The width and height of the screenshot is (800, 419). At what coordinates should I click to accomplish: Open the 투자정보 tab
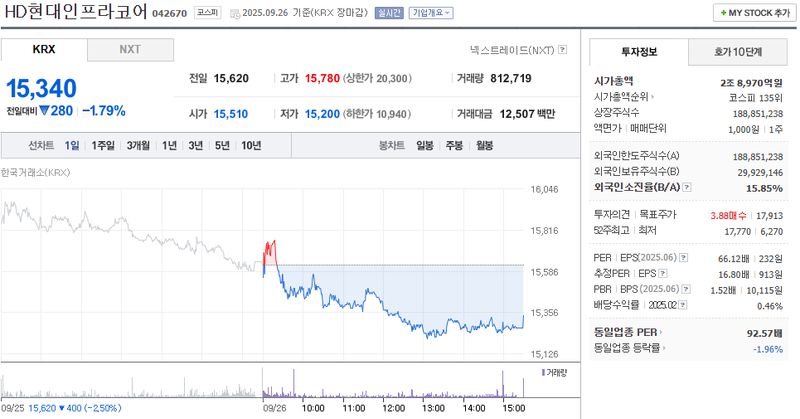pos(639,52)
